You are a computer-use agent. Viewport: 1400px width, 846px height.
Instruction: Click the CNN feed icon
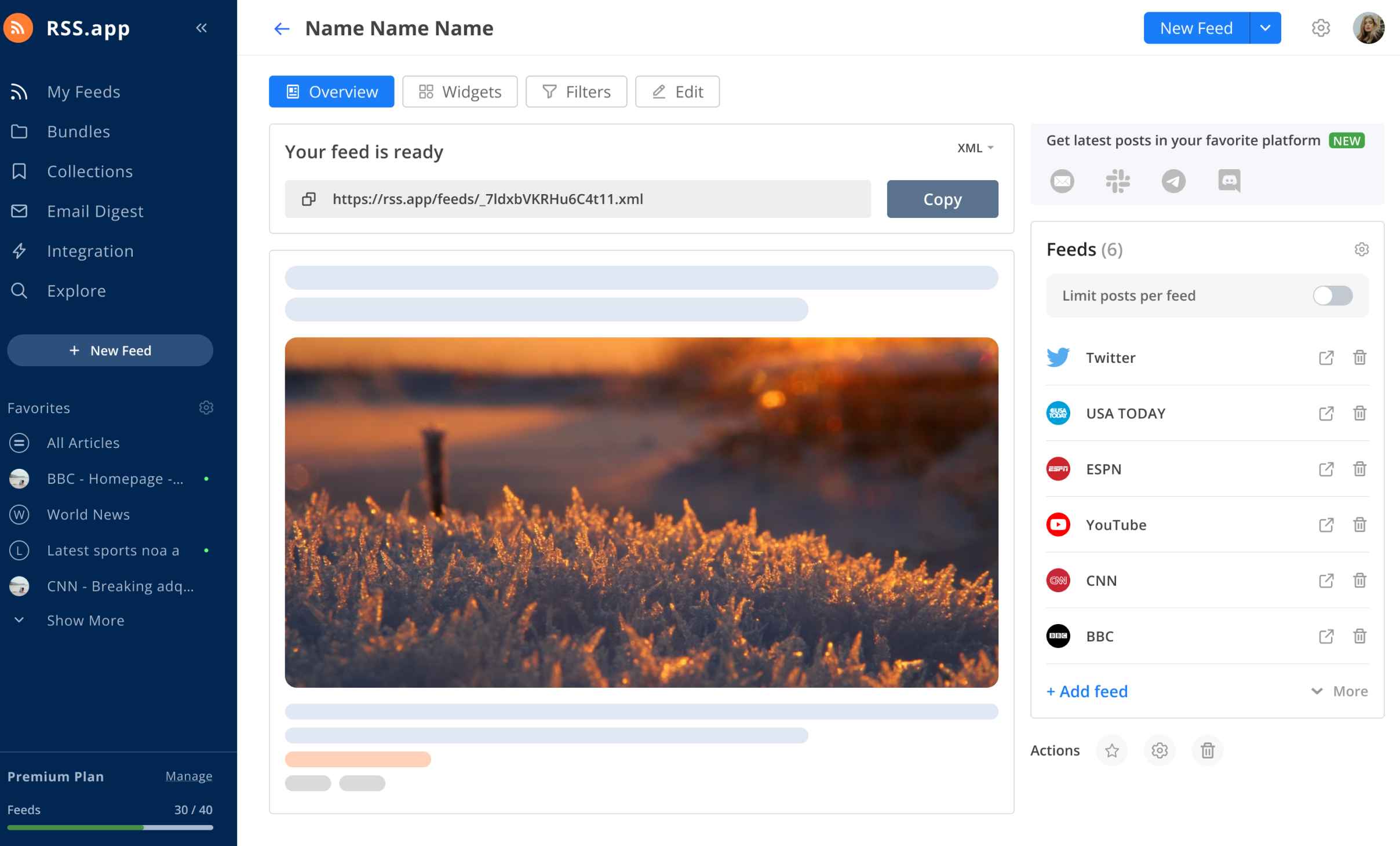coord(1058,580)
